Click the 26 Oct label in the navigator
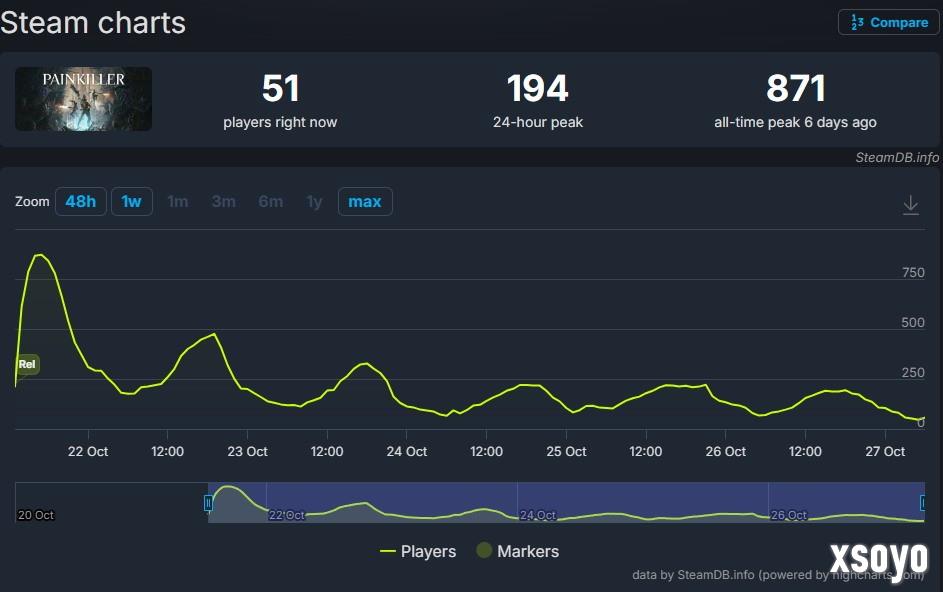The height and width of the screenshot is (592, 943). click(787, 515)
